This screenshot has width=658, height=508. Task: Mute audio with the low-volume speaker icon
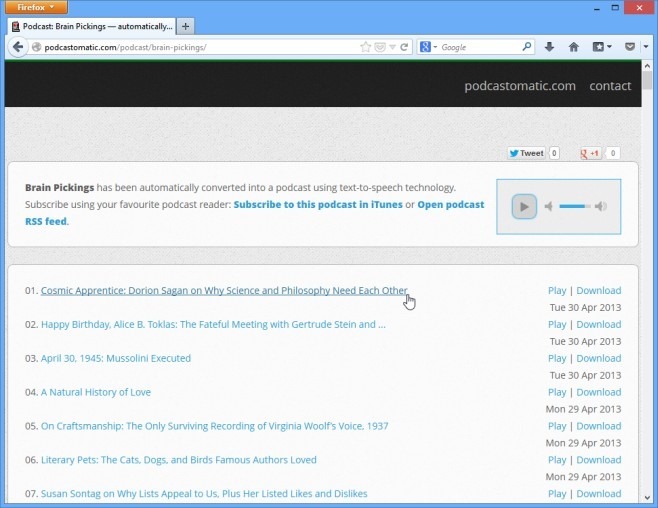(x=548, y=207)
